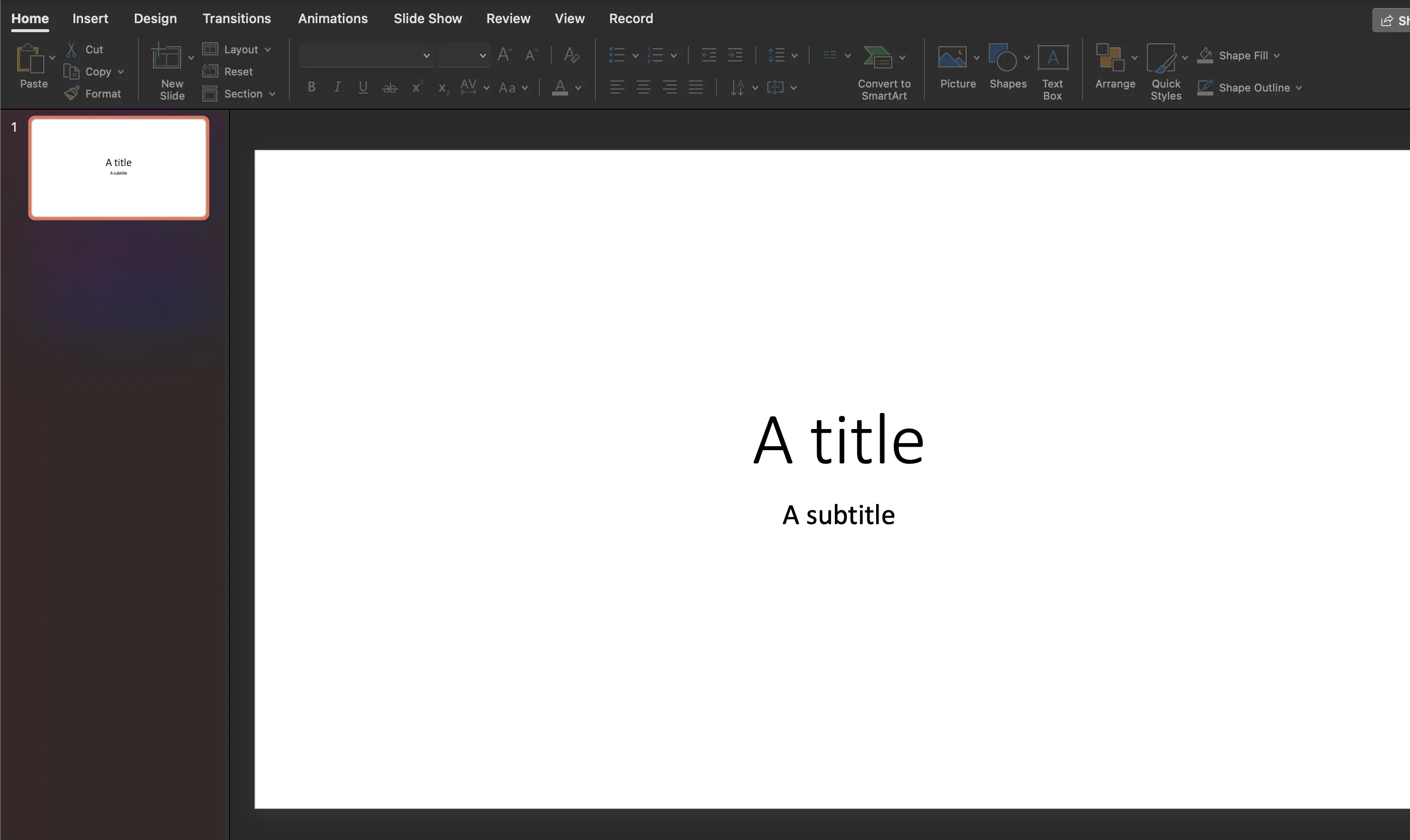Expand the line spacing options
This screenshot has width=1410, height=840.
point(795,55)
